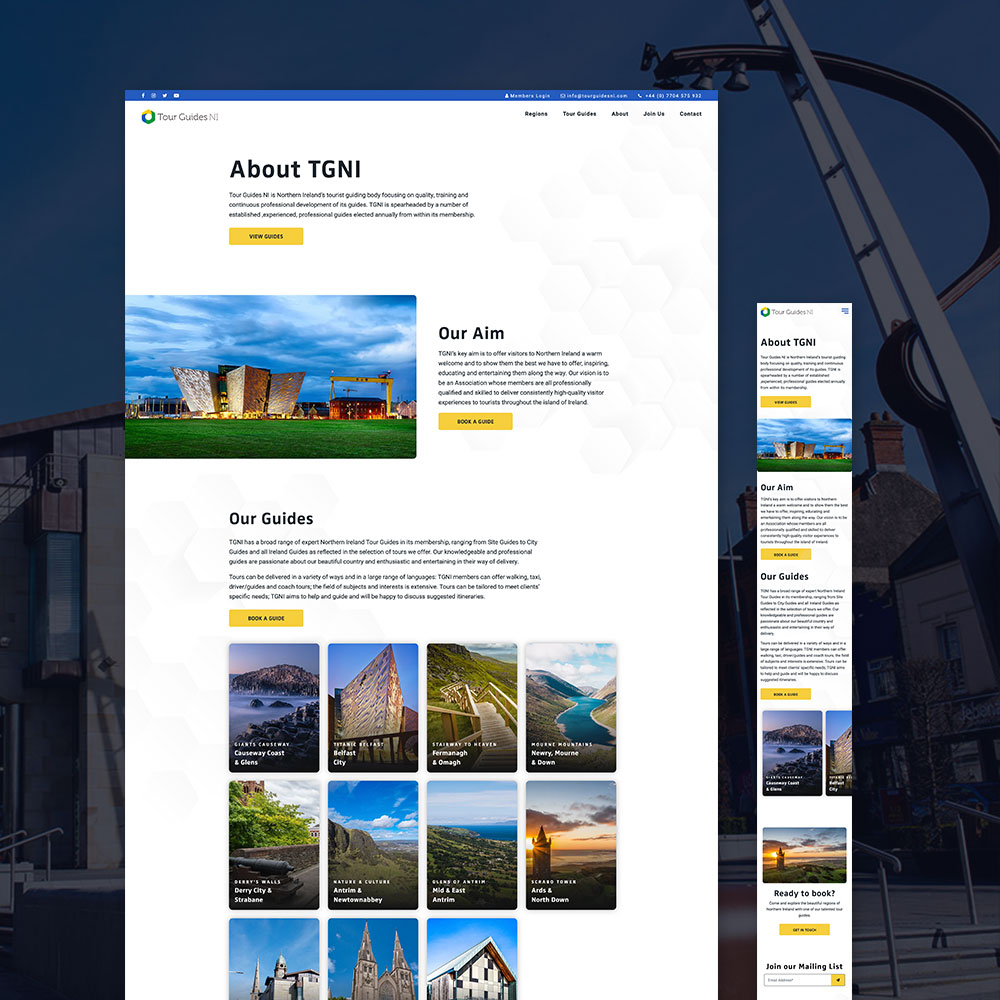Image resolution: width=1000 pixels, height=1000 pixels.
Task: Open the YouTube icon in top bar
Action: [x=176, y=96]
